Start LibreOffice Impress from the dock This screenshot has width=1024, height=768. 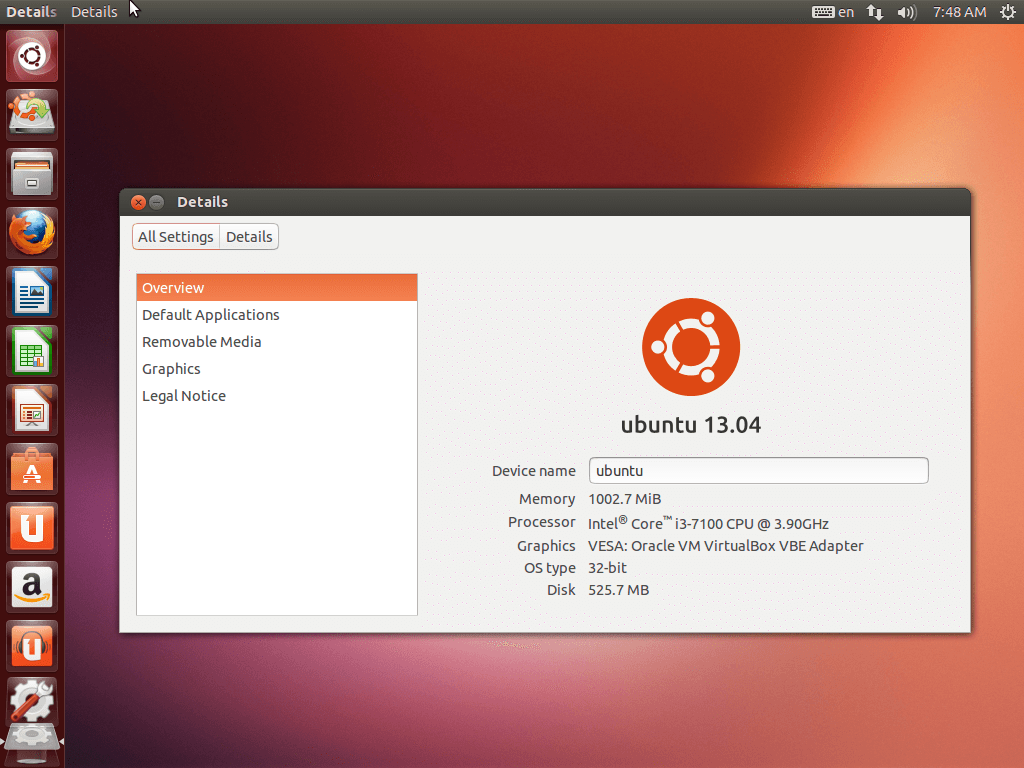click(x=33, y=410)
